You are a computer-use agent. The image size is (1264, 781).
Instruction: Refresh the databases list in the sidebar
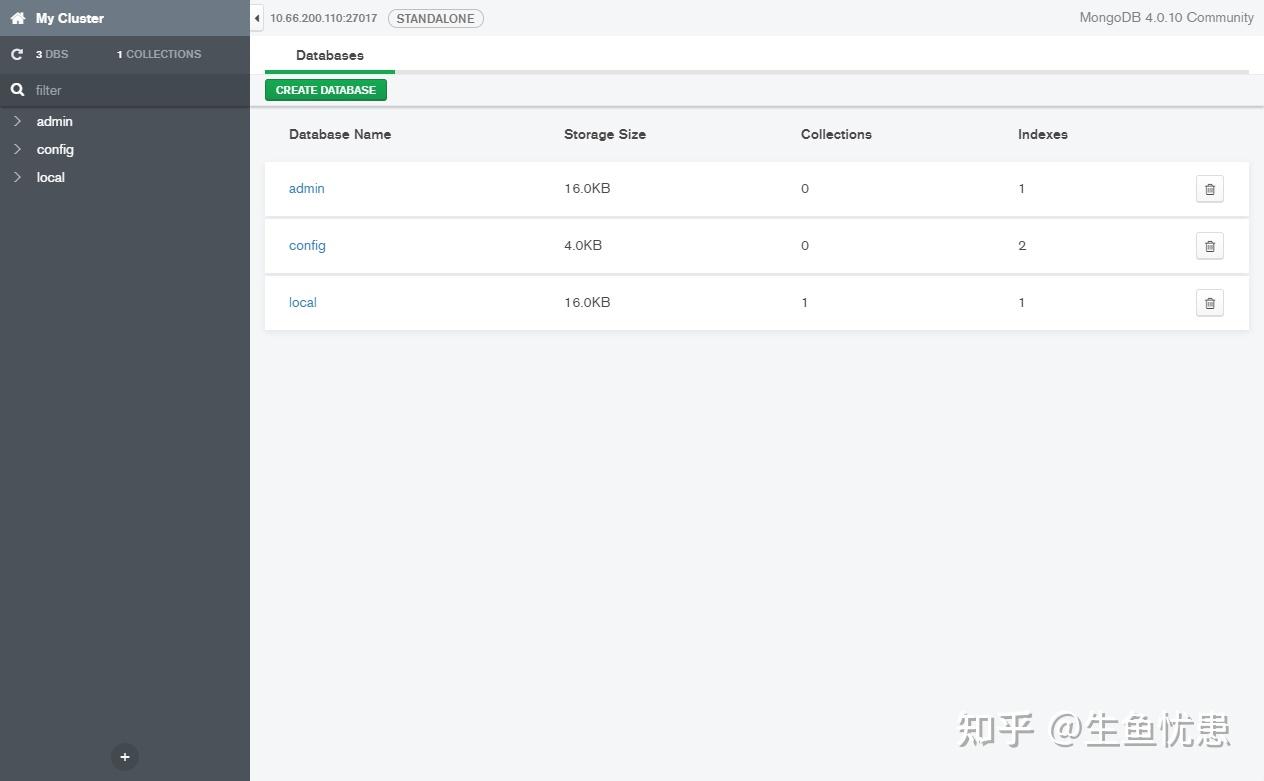(16, 54)
